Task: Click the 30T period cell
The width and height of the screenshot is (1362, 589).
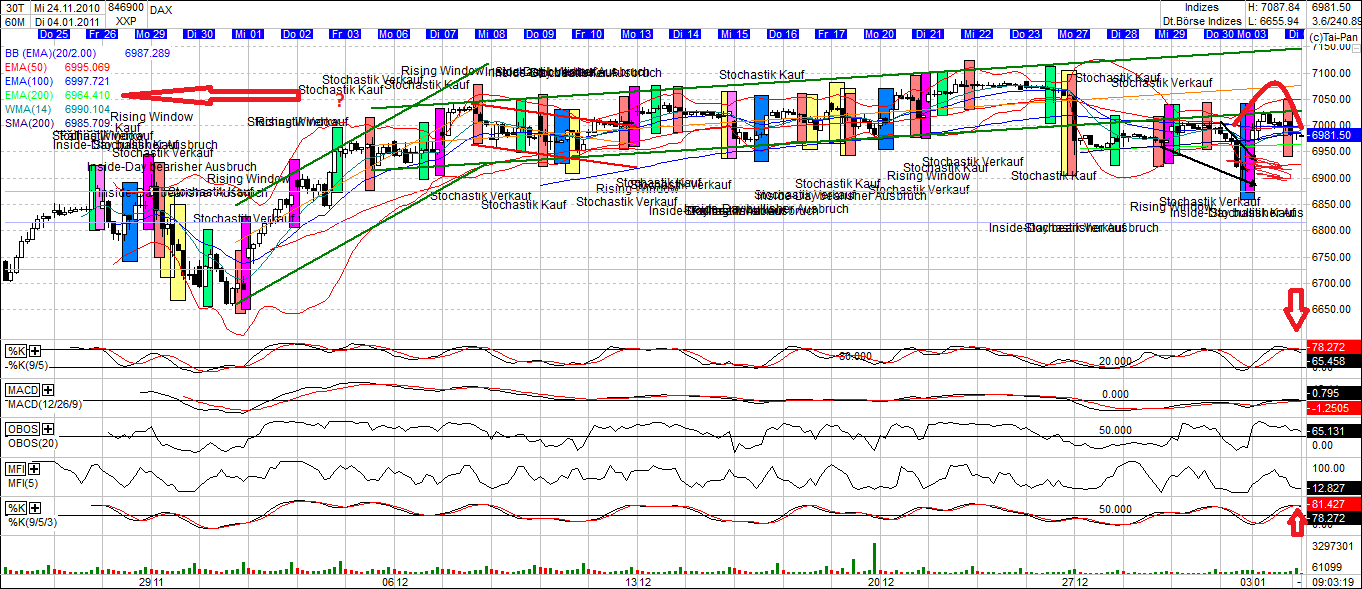Action: coord(16,9)
